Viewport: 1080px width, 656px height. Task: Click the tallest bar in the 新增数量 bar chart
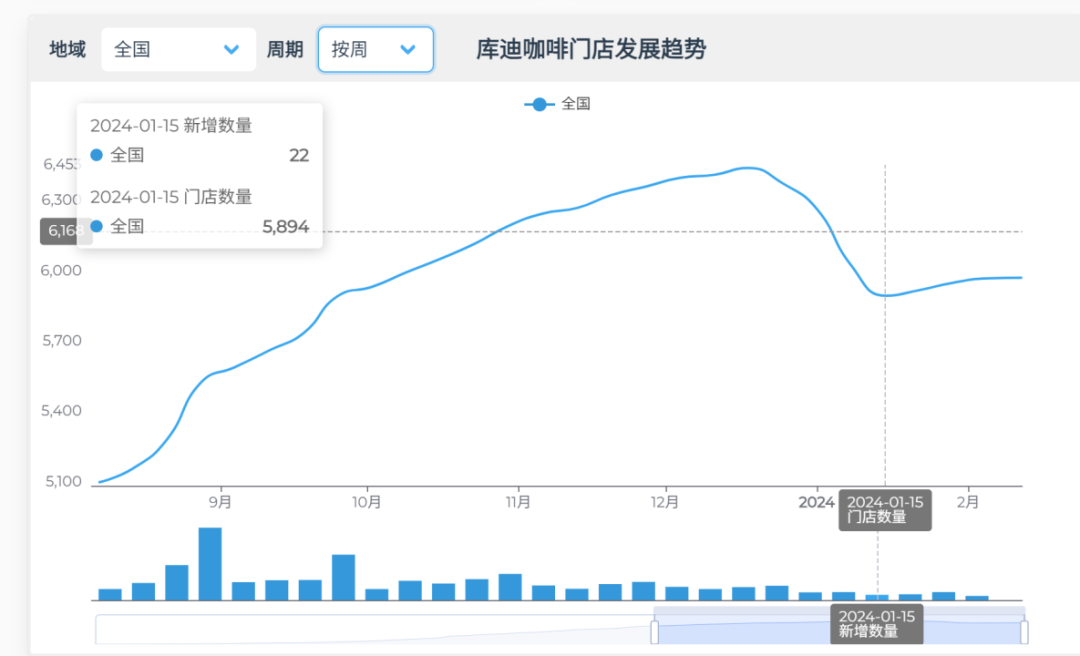click(x=210, y=564)
